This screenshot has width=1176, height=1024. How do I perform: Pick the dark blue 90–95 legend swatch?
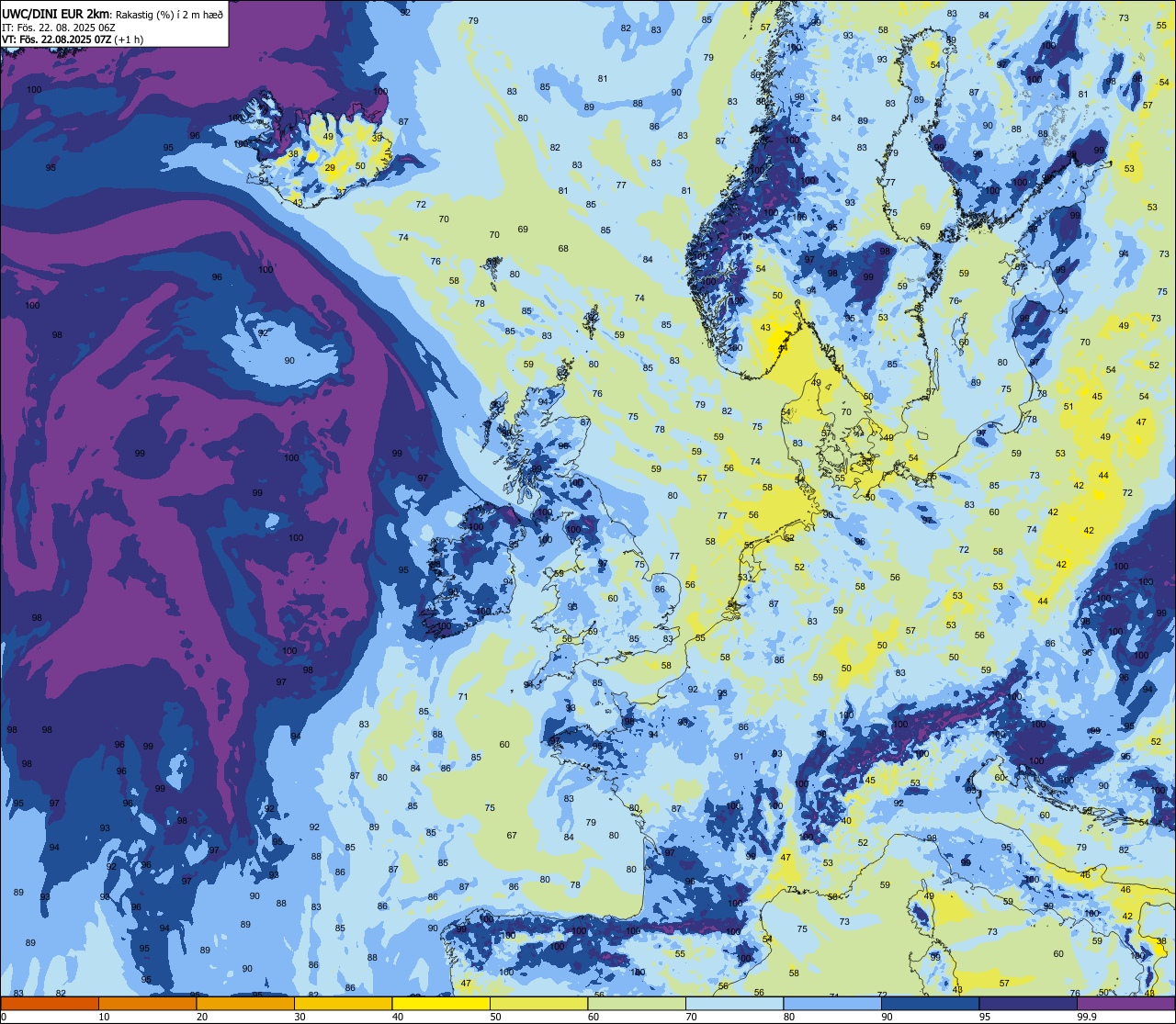click(x=930, y=1003)
